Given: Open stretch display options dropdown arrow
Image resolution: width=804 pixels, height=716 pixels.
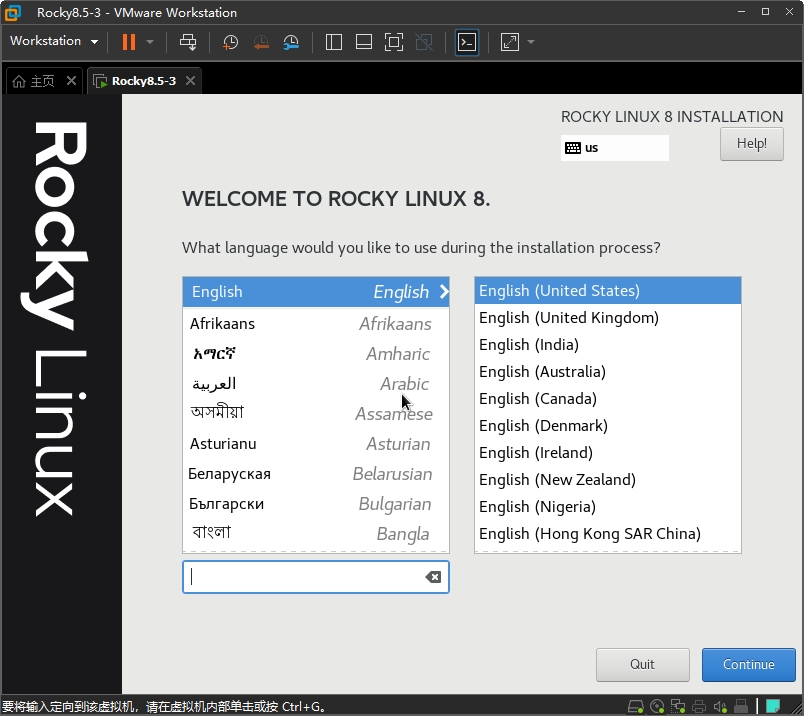Looking at the screenshot, I should point(531,42).
